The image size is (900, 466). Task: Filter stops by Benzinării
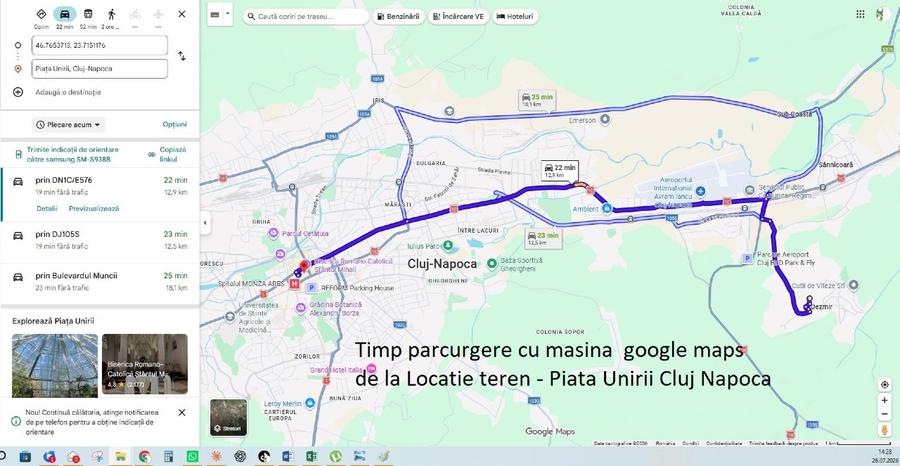click(x=399, y=17)
